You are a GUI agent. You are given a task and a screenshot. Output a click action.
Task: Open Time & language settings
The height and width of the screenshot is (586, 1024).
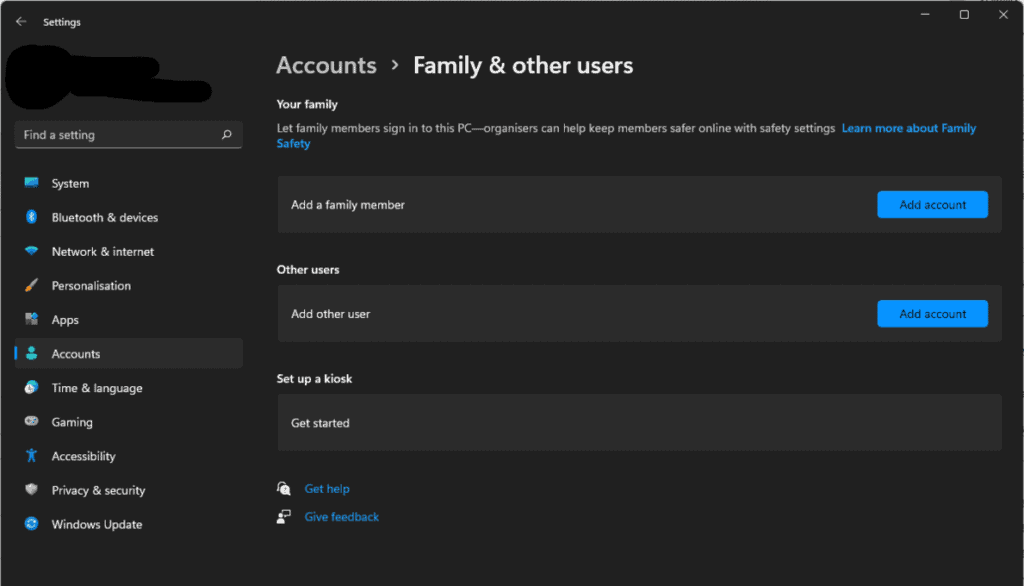tap(129, 388)
